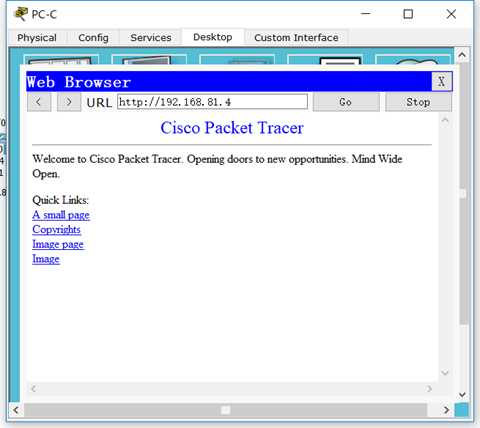
Task: Click the Desktop pane scroll left arrow
Action: pyautogui.click(x=15, y=410)
